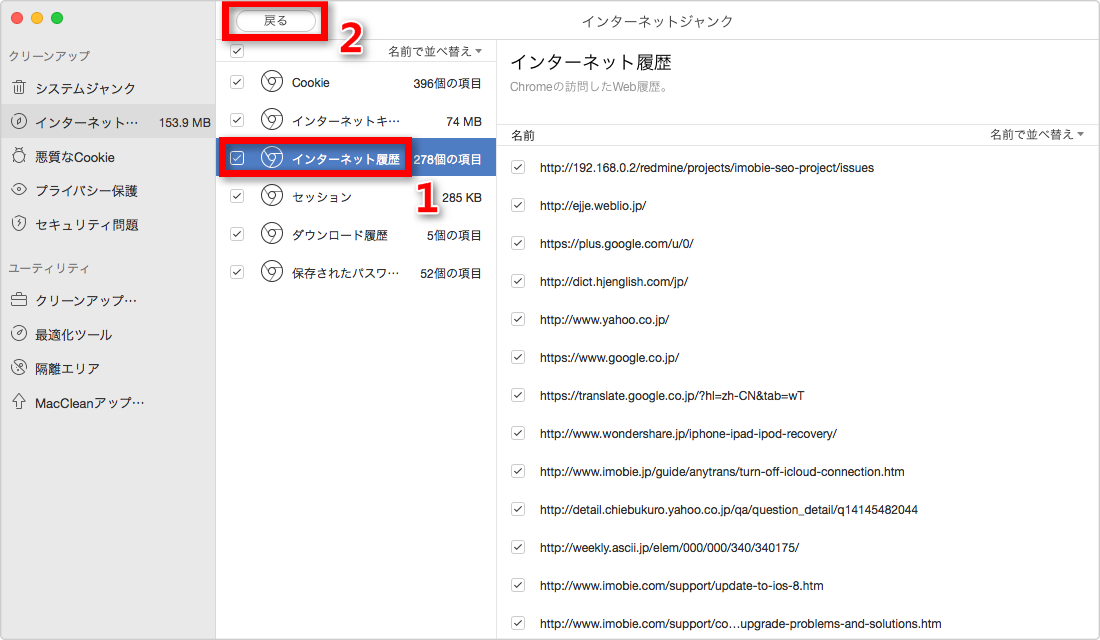This screenshot has width=1100, height=640.
Task: Open システムジャンク in sidebar
Action: point(108,88)
